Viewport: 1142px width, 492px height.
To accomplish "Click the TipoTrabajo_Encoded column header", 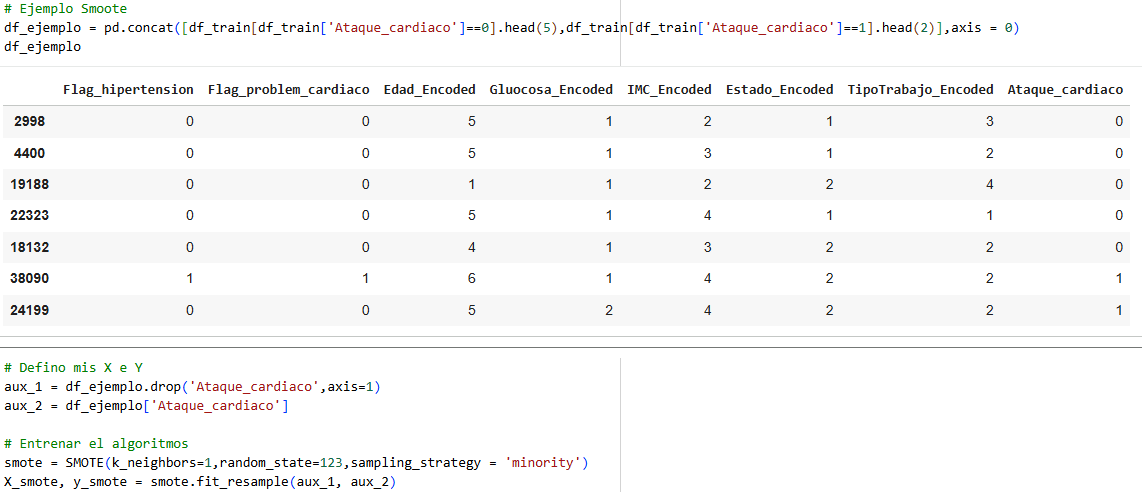I will (921, 90).
